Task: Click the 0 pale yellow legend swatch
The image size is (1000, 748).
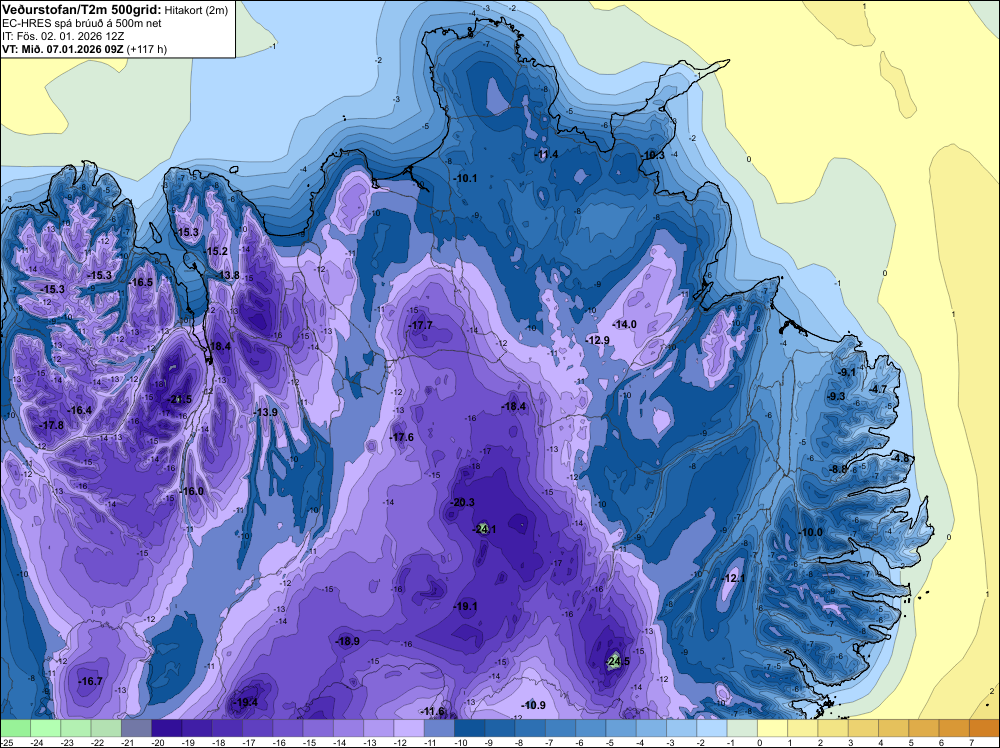Action: pos(772,728)
